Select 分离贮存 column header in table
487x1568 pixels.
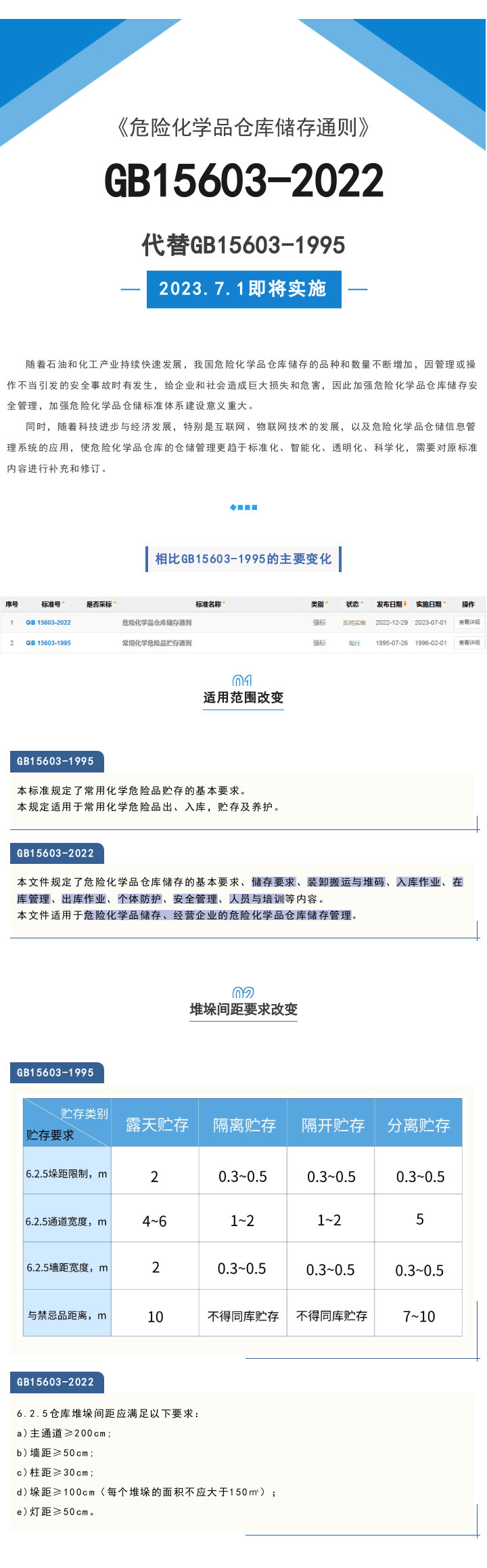pyautogui.click(x=419, y=1125)
